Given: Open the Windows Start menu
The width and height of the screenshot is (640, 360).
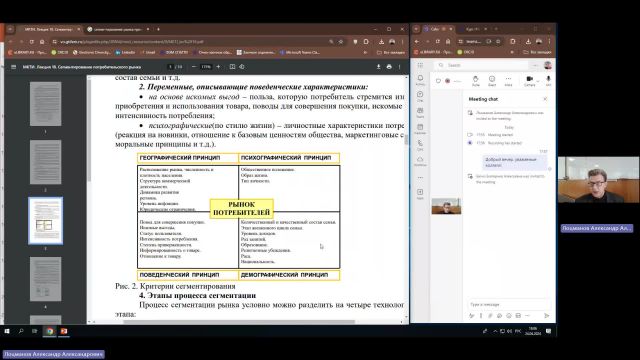Looking at the screenshot, I should tap(7, 331).
